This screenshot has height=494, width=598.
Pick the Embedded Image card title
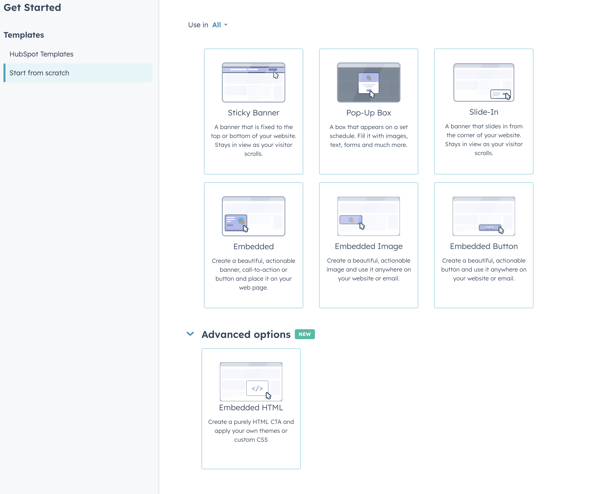tap(368, 246)
